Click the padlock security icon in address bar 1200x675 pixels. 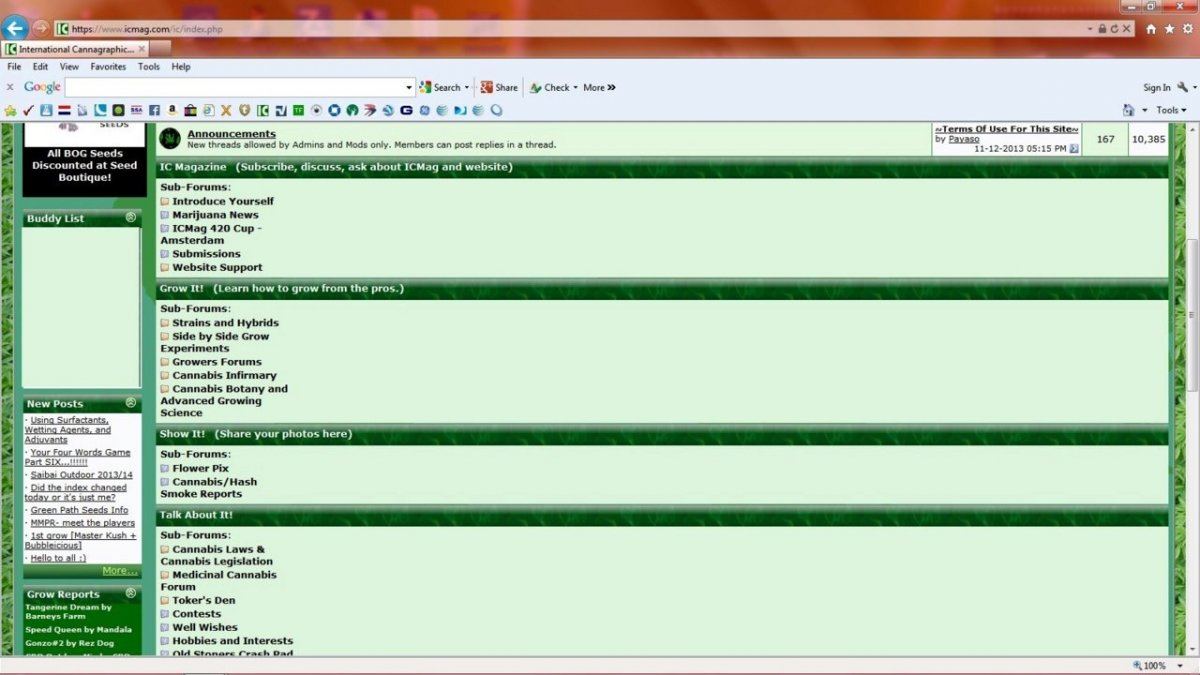1102,29
